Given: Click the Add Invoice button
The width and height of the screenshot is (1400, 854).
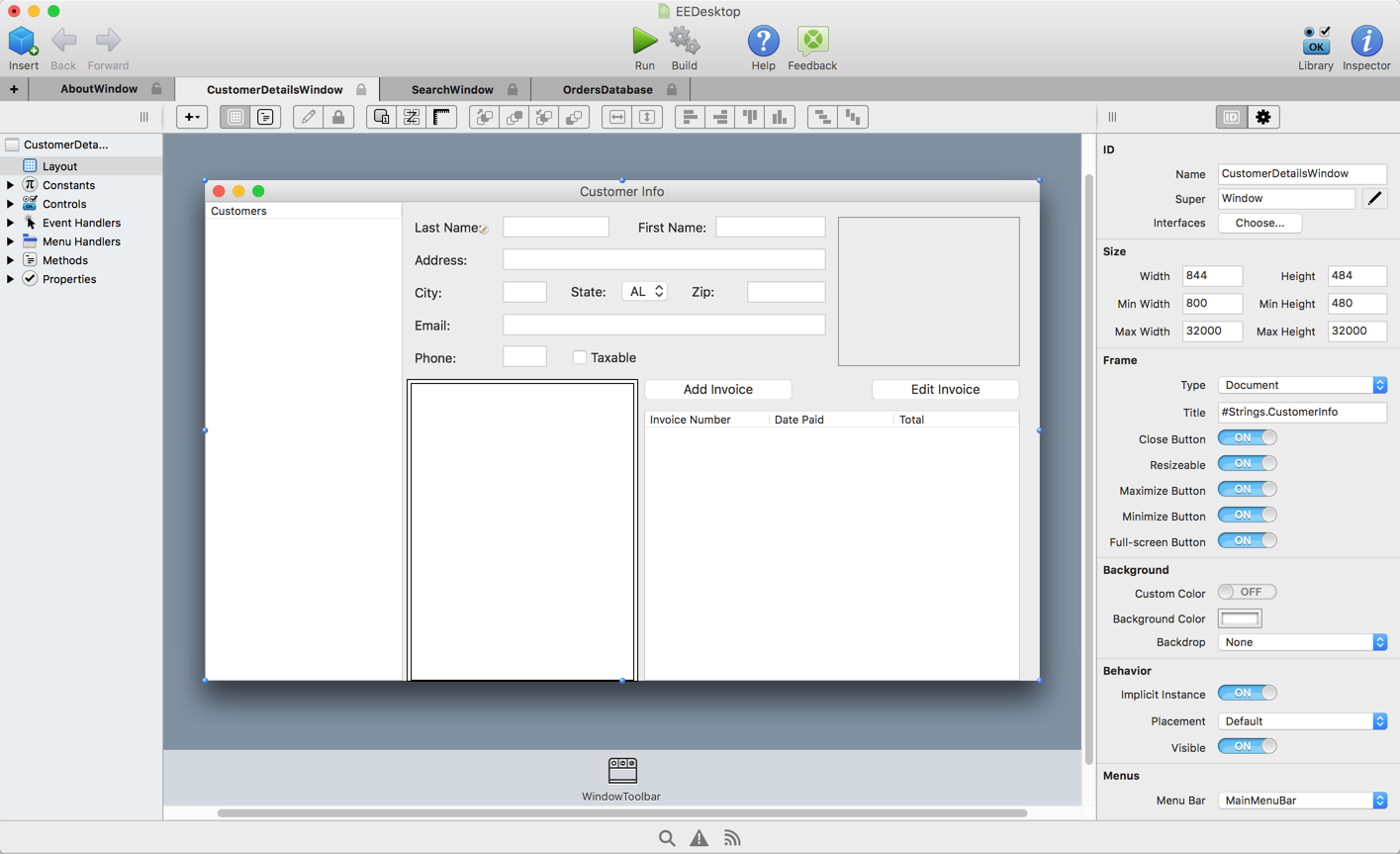Looking at the screenshot, I should (717, 389).
